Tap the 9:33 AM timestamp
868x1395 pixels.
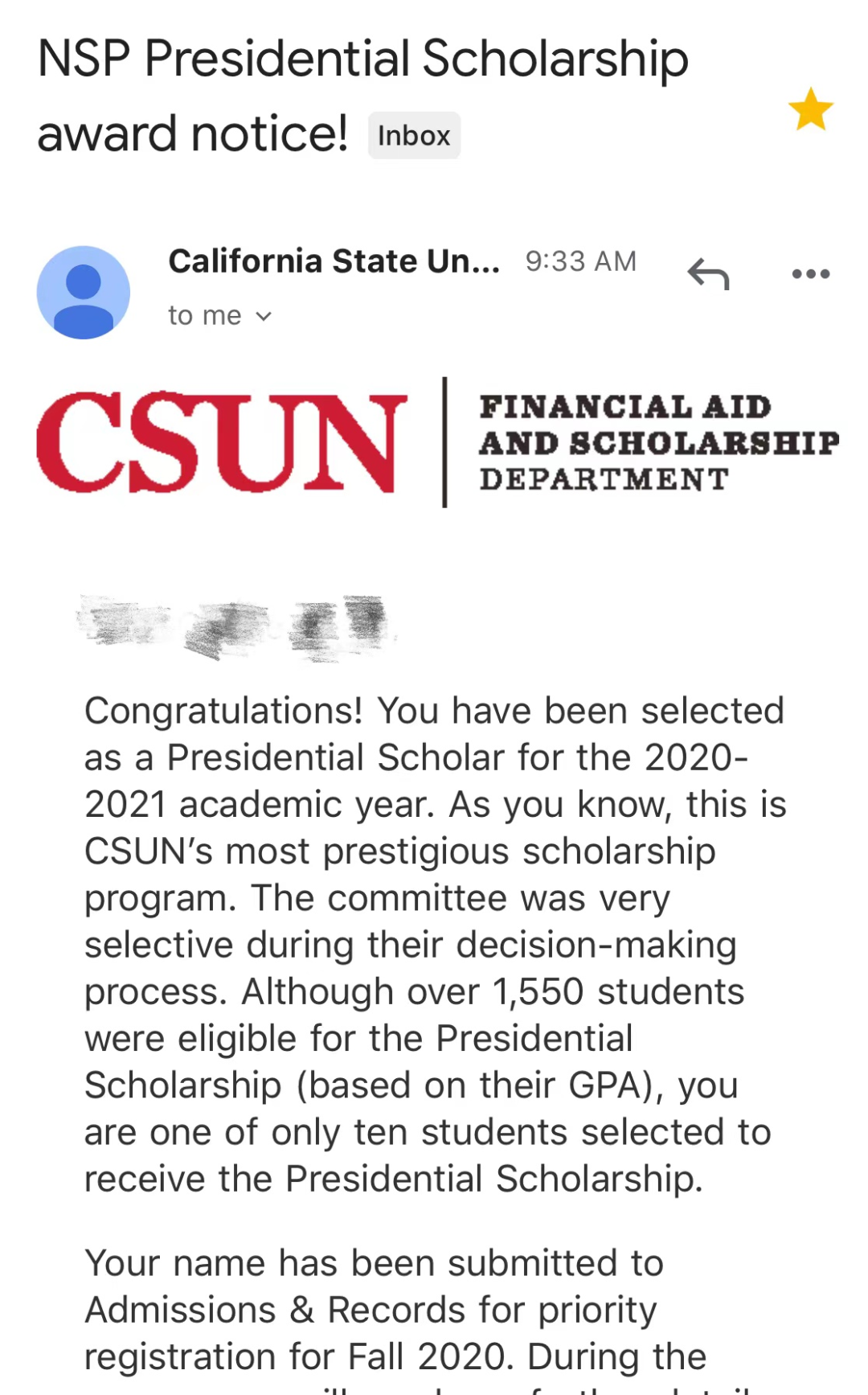coord(580,261)
